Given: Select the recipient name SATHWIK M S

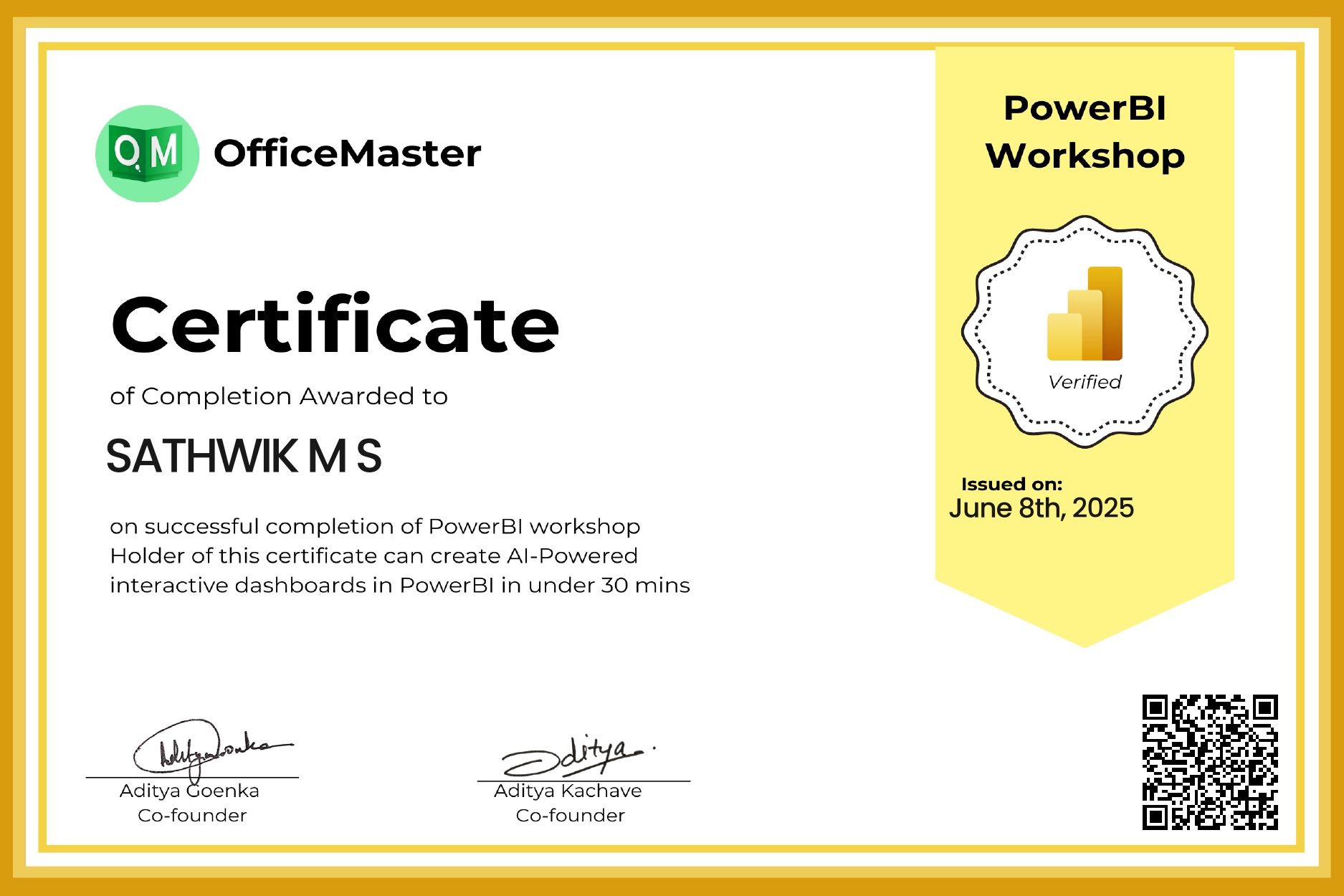Looking at the screenshot, I should (244, 456).
